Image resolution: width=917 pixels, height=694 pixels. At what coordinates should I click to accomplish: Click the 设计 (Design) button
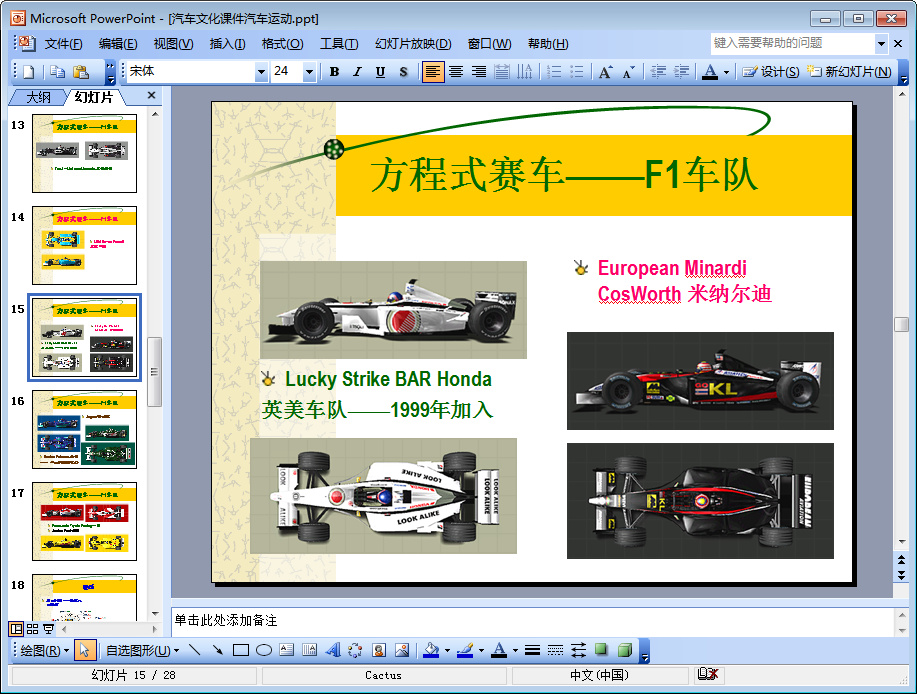(770, 72)
